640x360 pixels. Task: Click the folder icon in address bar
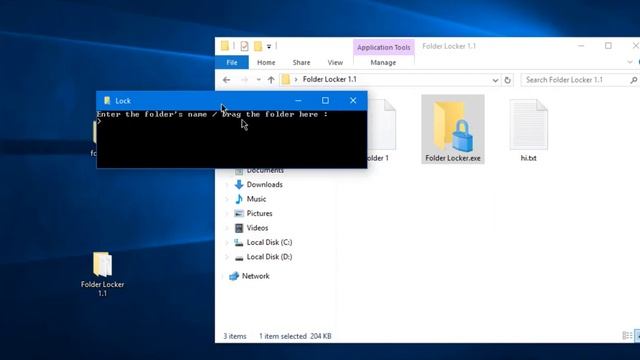[286, 79]
